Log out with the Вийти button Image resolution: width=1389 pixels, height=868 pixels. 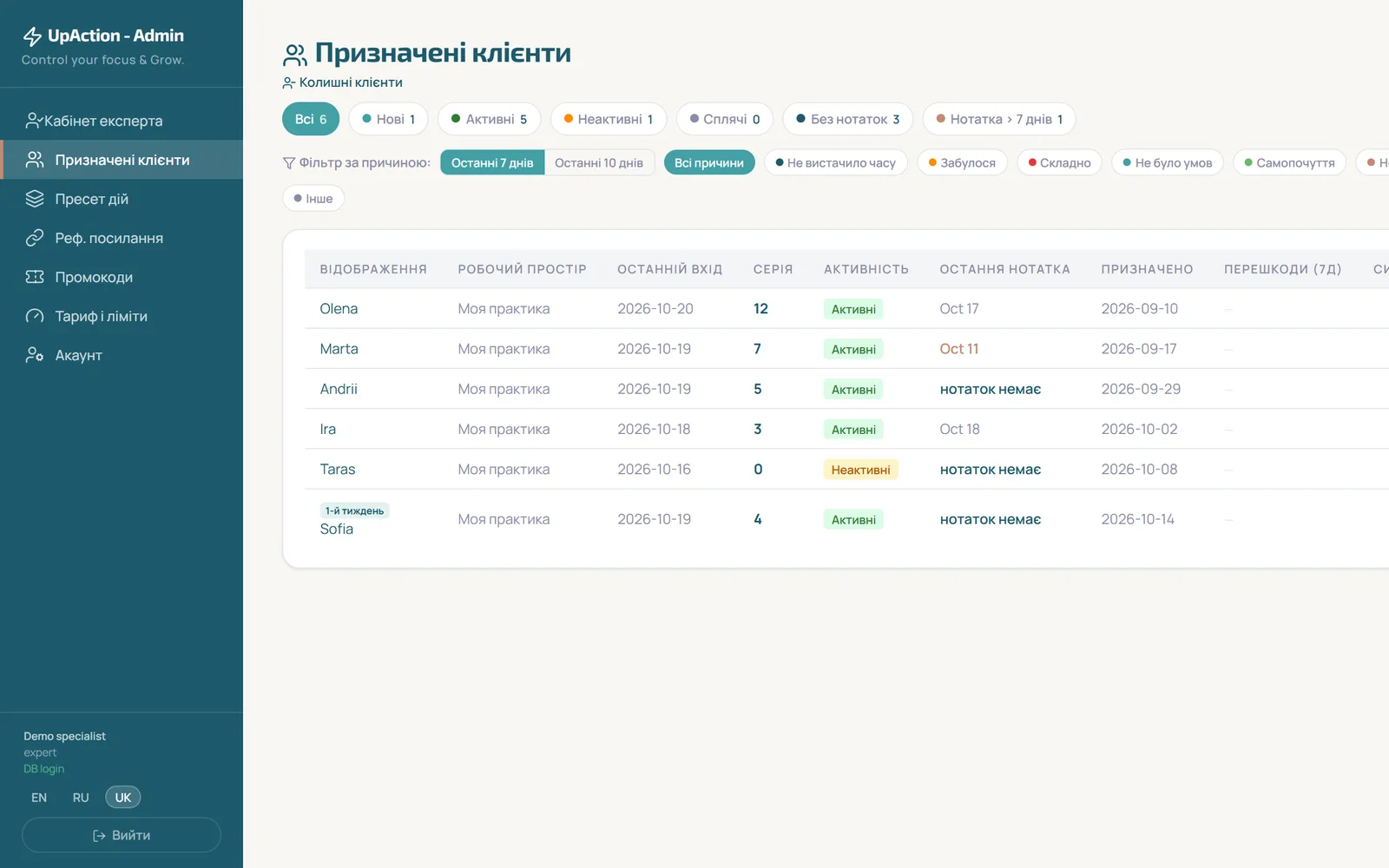pos(122,835)
